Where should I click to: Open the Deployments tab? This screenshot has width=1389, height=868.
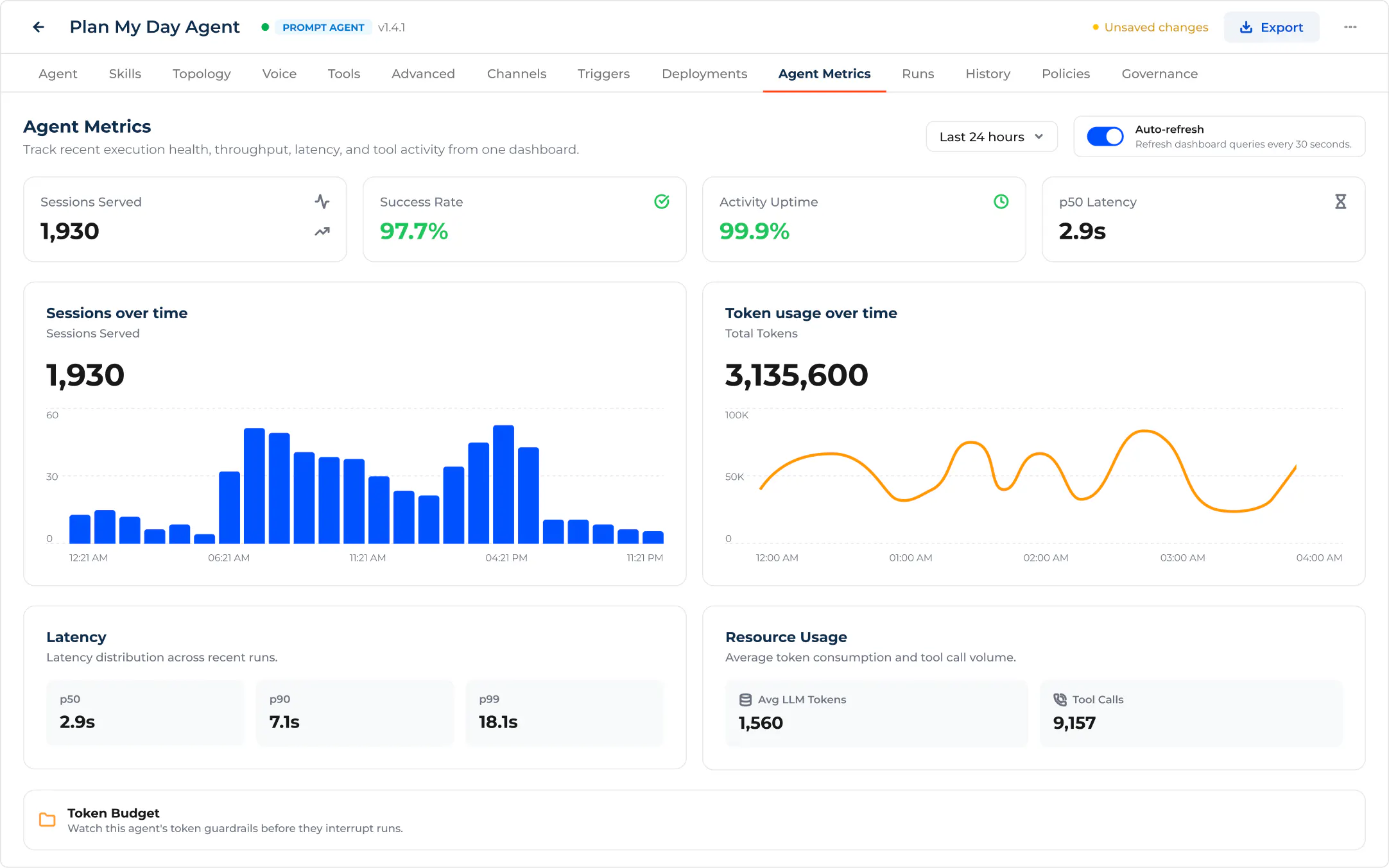[704, 74]
